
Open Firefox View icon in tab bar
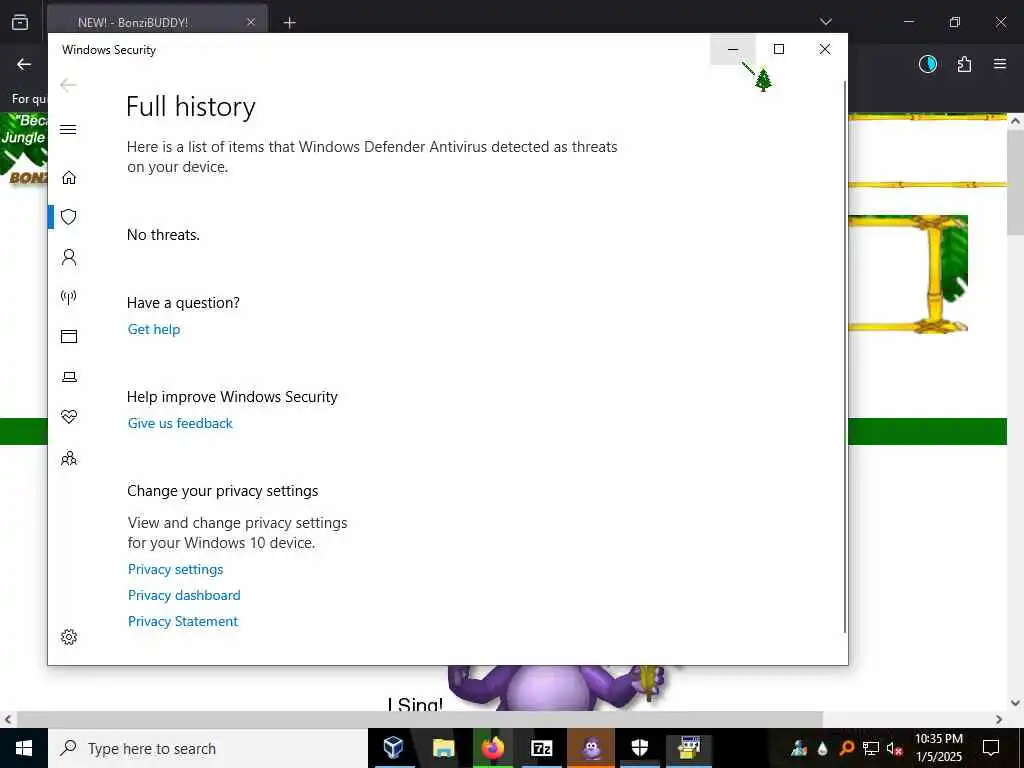[20, 22]
